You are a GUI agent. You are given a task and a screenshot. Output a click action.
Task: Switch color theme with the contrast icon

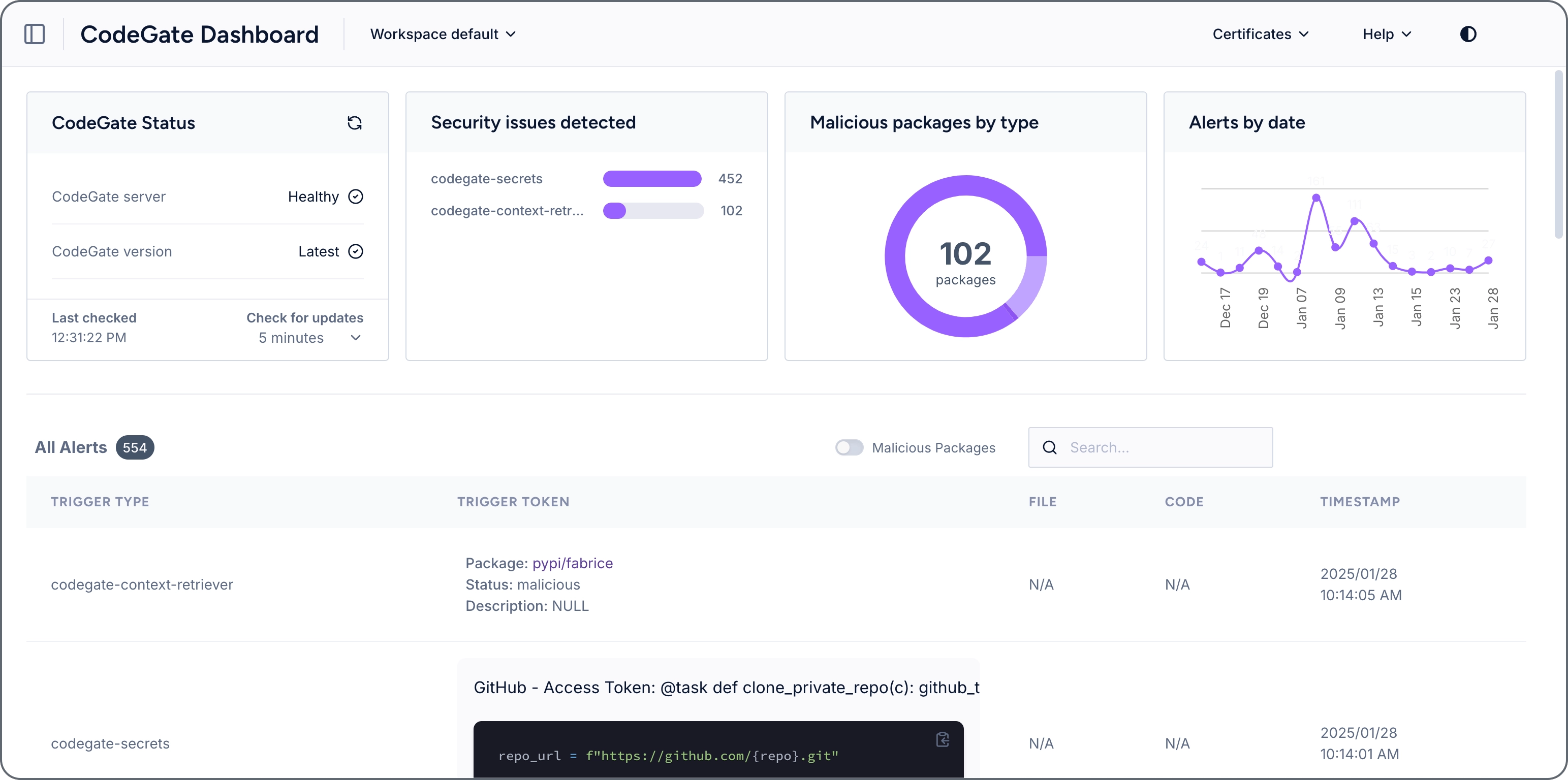pos(1468,34)
